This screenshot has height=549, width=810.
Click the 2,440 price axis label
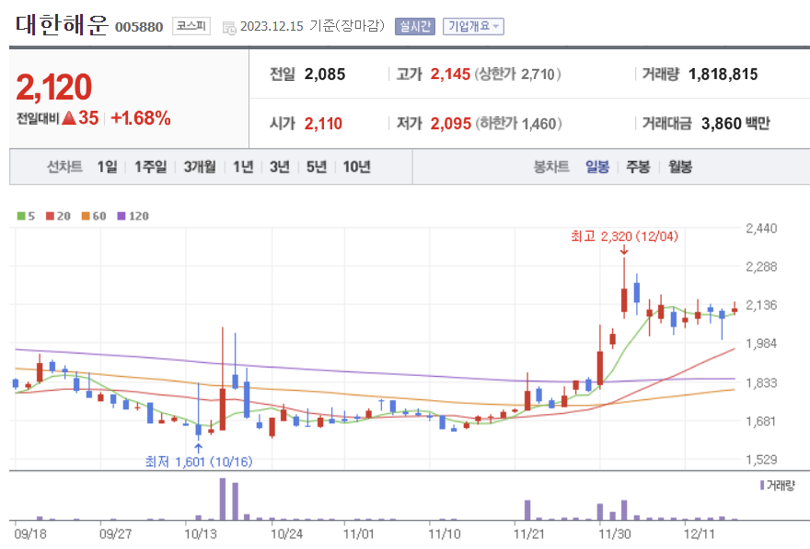761,228
